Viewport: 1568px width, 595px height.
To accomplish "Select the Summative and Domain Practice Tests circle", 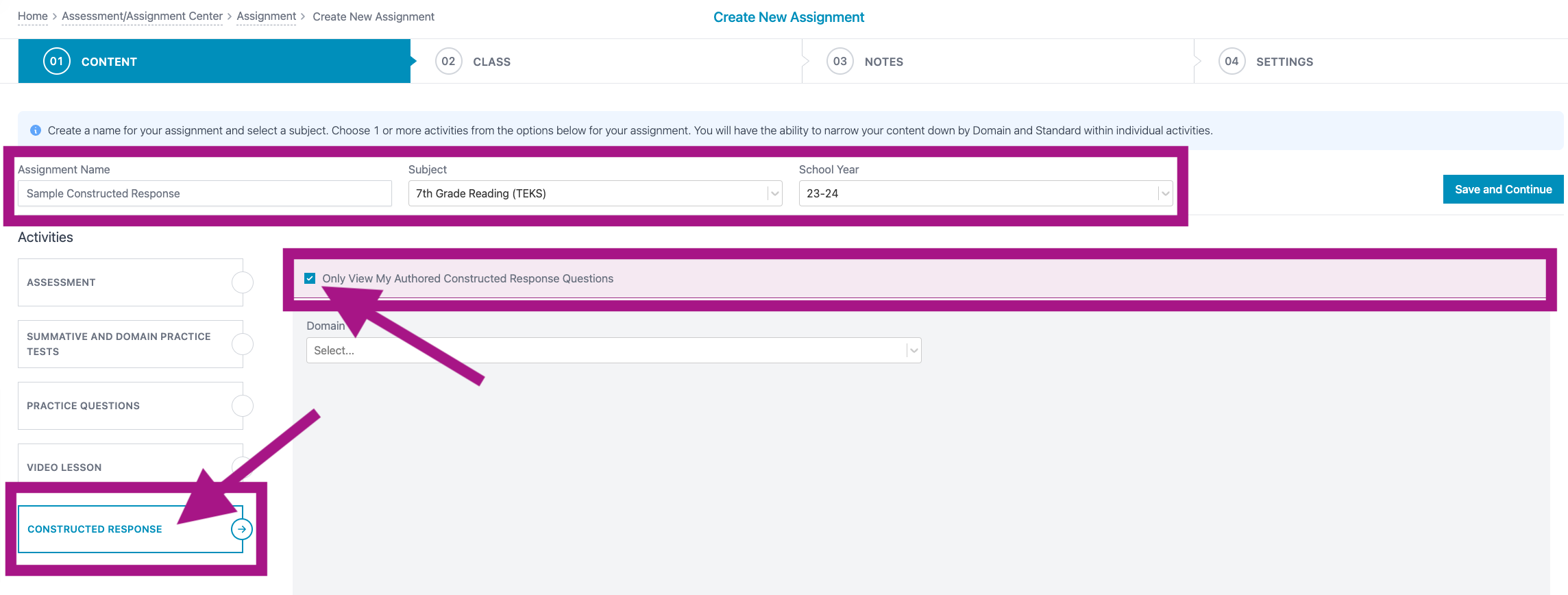I will coord(243,344).
